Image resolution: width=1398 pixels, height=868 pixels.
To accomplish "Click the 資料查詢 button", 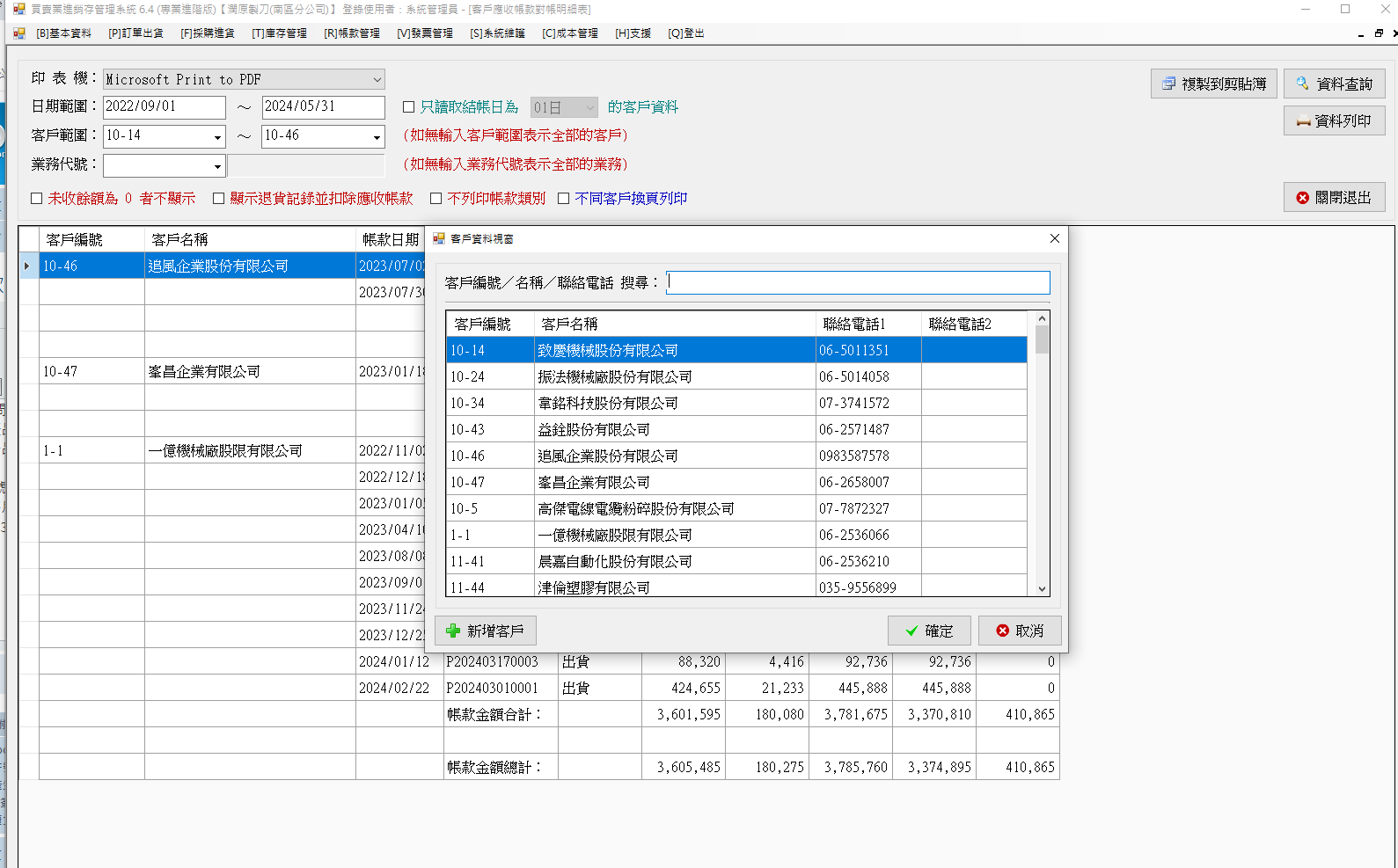I will point(1334,84).
